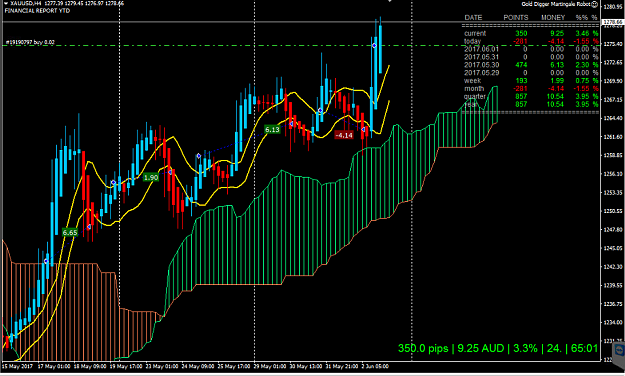Click the 'current' row label in report
Screen dimensions: 625x376
[475, 33]
